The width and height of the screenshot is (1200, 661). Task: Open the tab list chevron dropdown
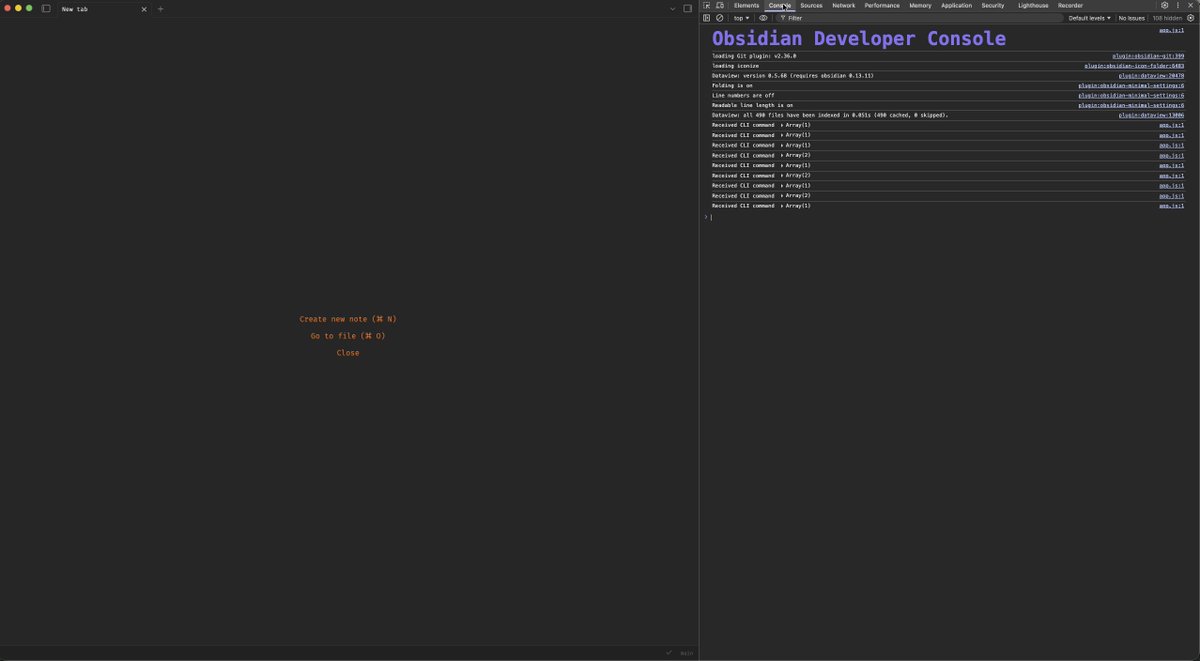(673, 9)
